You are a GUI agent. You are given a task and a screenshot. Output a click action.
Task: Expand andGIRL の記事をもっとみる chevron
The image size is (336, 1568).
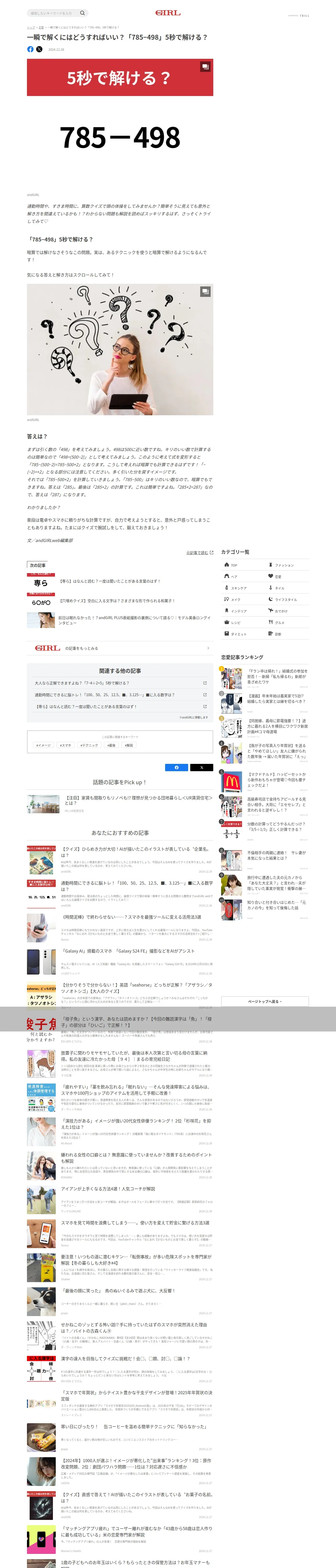(x=208, y=648)
